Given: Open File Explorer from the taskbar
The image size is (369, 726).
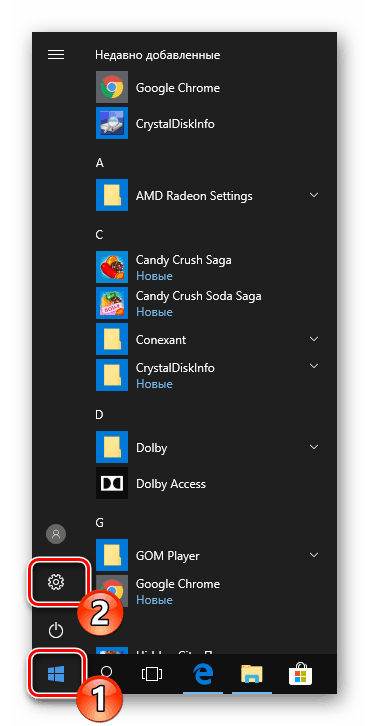Looking at the screenshot, I should (251, 675).
